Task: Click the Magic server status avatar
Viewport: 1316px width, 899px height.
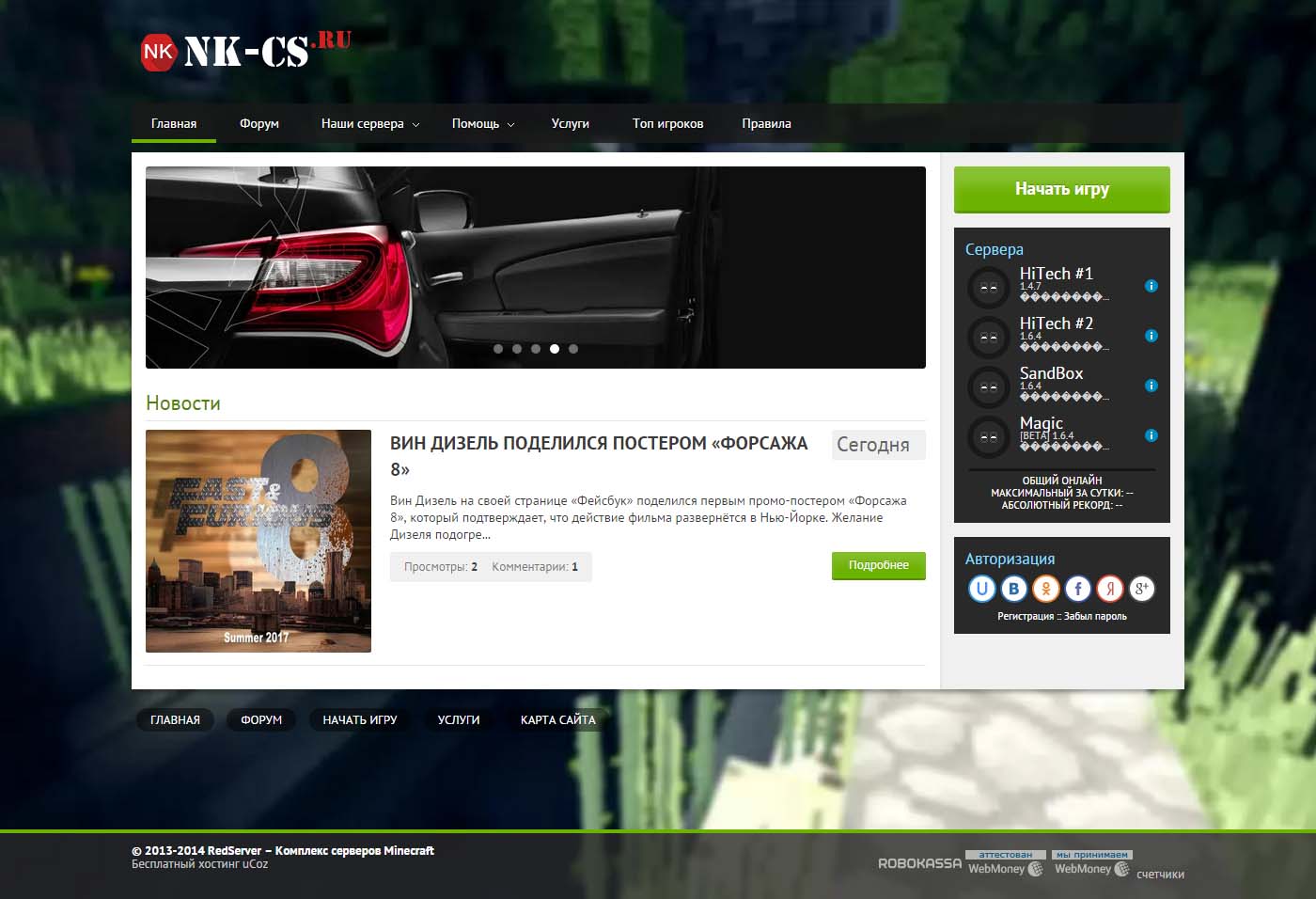Action: point(989,437)
